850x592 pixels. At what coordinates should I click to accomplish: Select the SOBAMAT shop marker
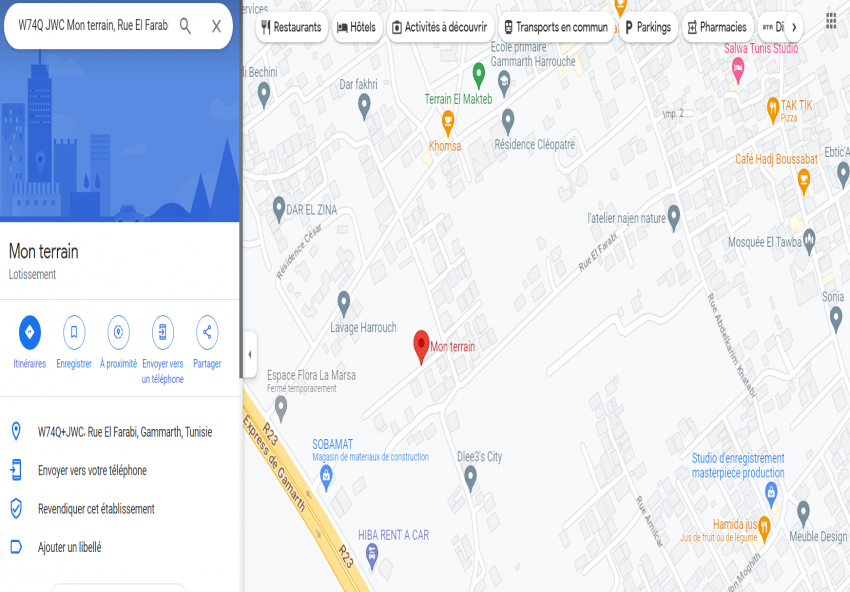326,479
